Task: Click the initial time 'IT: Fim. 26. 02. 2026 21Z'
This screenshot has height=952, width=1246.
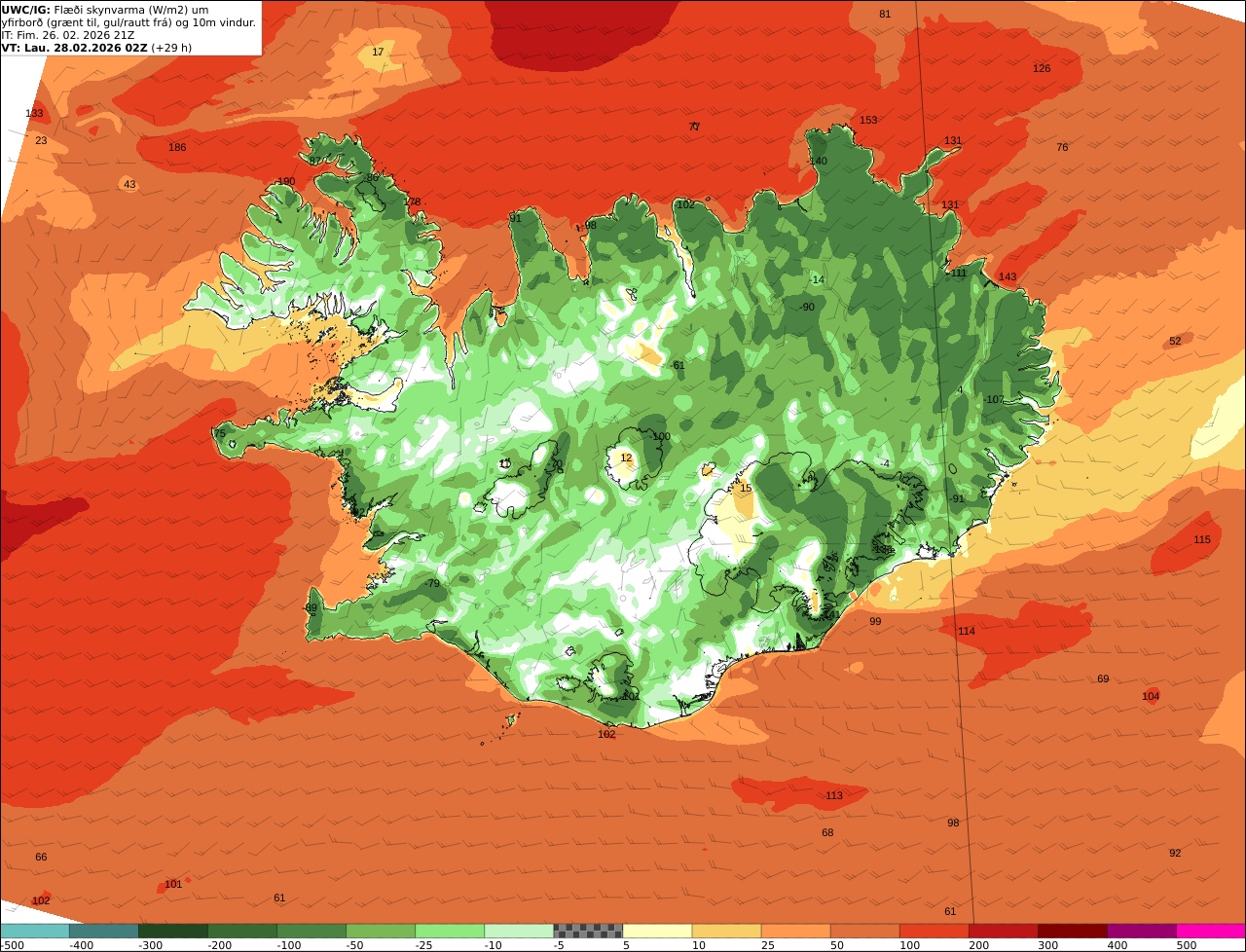Action: pyautogui.click(x=68, y=35)
